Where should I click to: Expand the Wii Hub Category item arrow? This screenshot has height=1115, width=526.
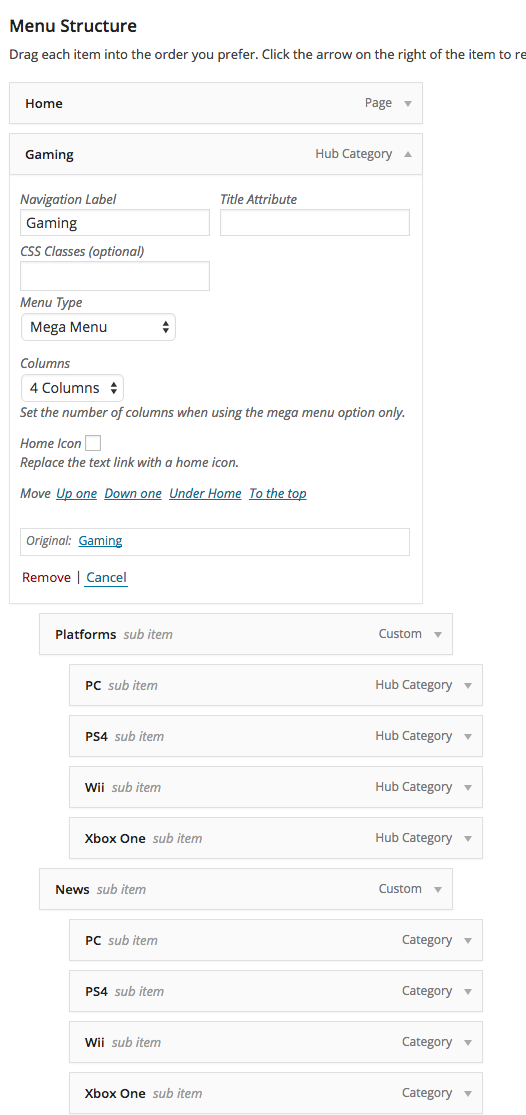[468, 788]
